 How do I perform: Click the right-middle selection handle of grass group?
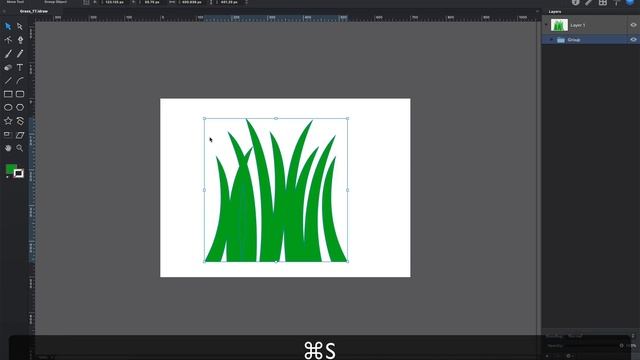(347, 190)
